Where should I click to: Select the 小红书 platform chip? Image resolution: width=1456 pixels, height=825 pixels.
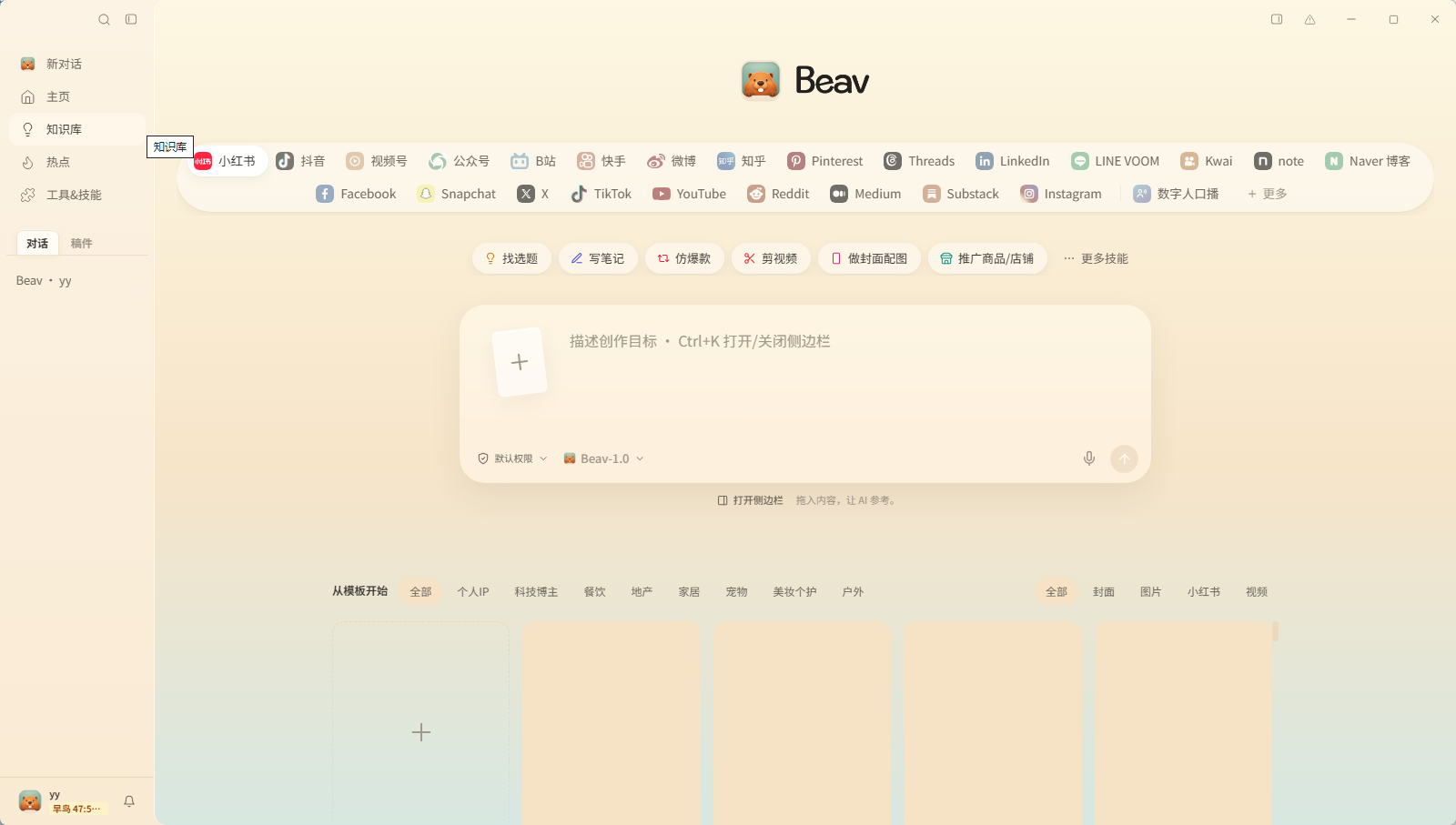tap(226, 161)
